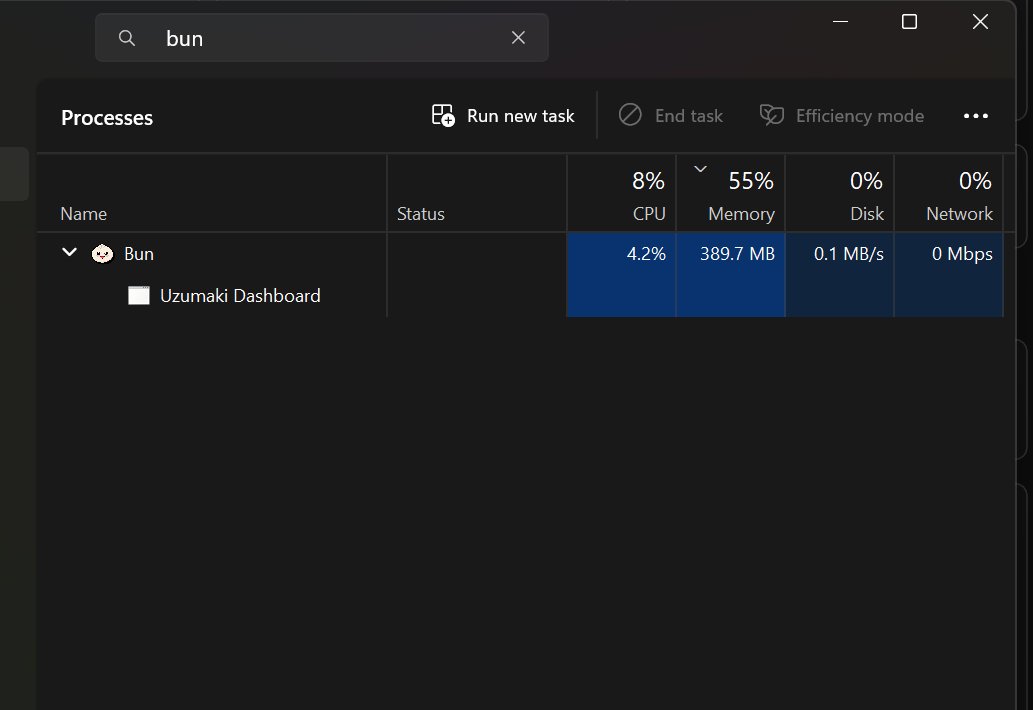Sort processes by Network column
The width and height of the screenshot is (1033, 710).
pyautogui.click(x=949, y=194)
